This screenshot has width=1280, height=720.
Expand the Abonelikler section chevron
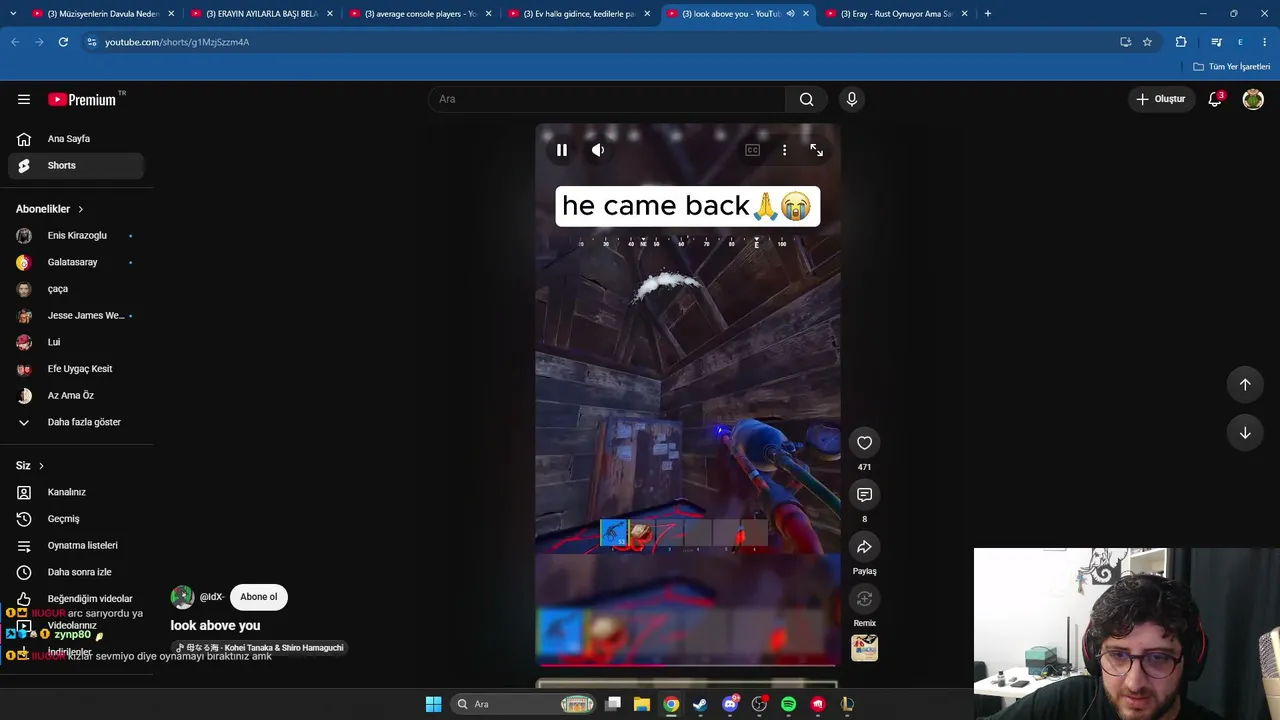click(x=81, y=209)
